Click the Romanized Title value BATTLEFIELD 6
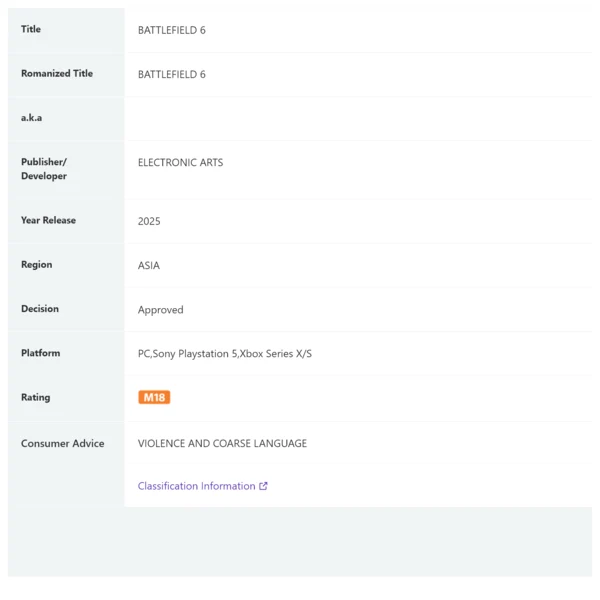Viewport: 600px width, 600px height. click(x=172, y=74)
